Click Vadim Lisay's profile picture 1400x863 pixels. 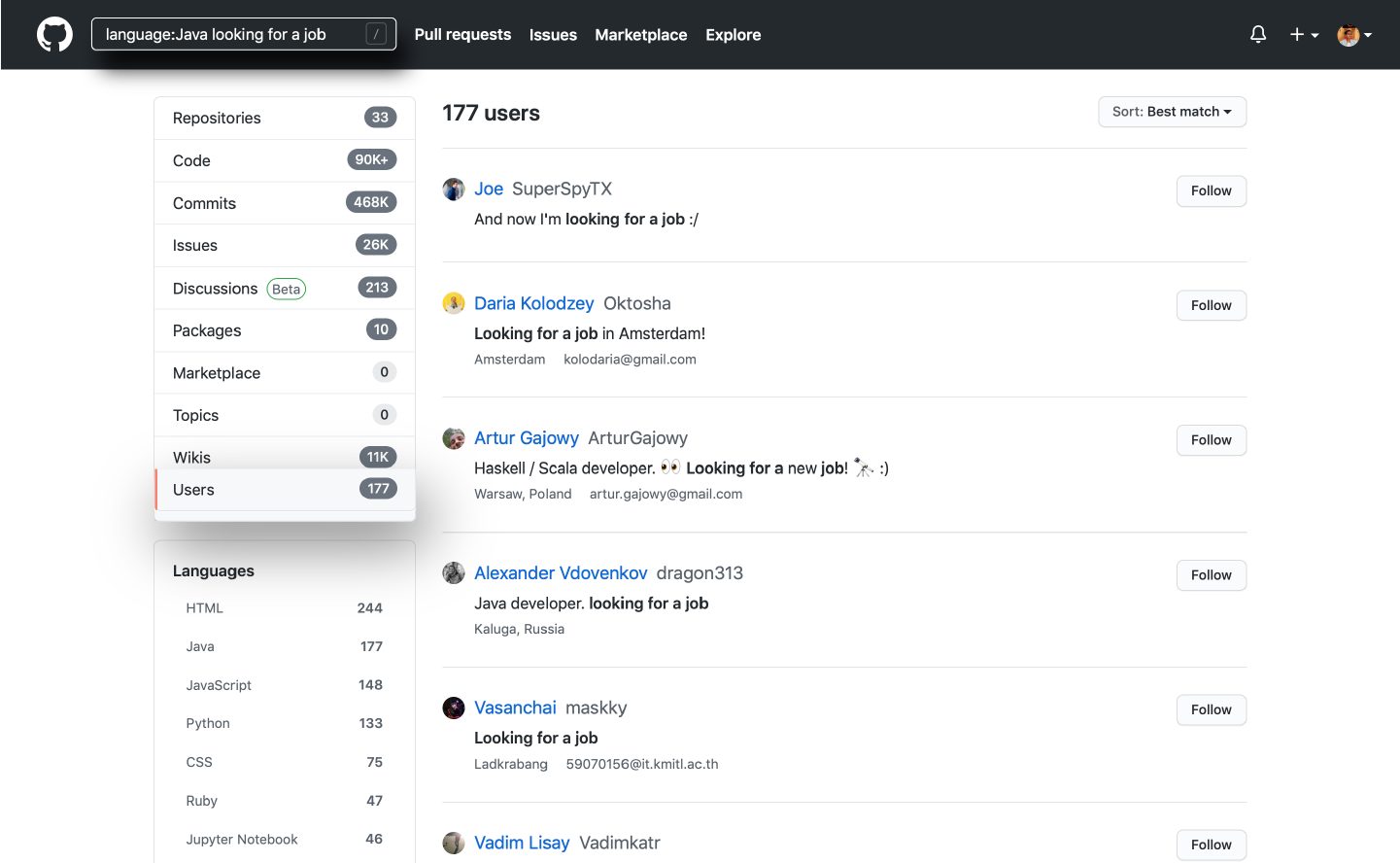454,843
